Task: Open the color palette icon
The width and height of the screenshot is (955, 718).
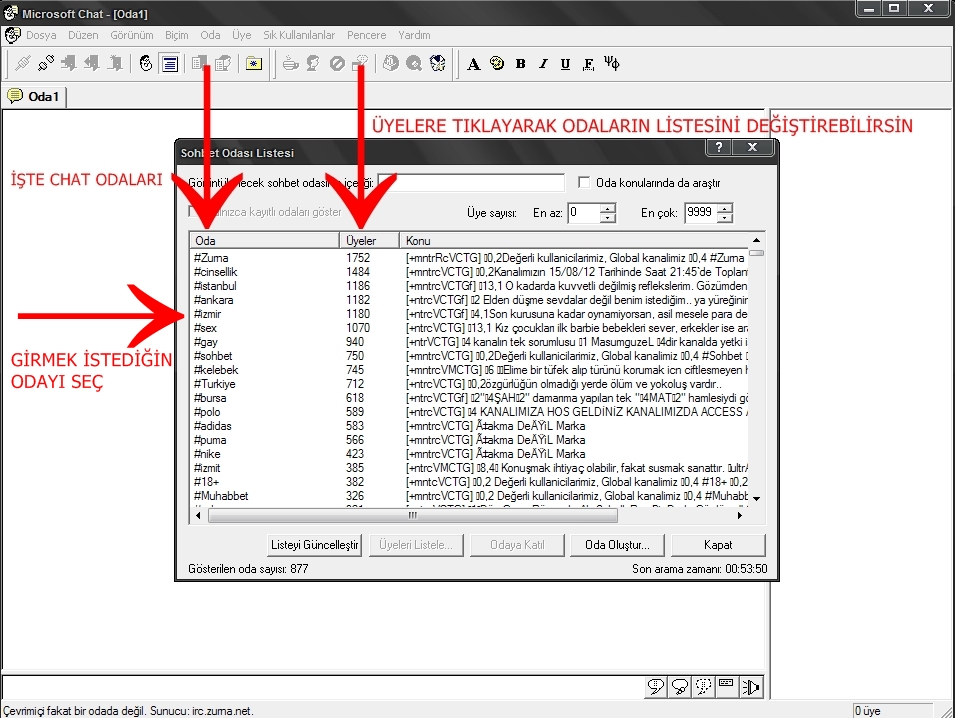Action: point(497,63)
